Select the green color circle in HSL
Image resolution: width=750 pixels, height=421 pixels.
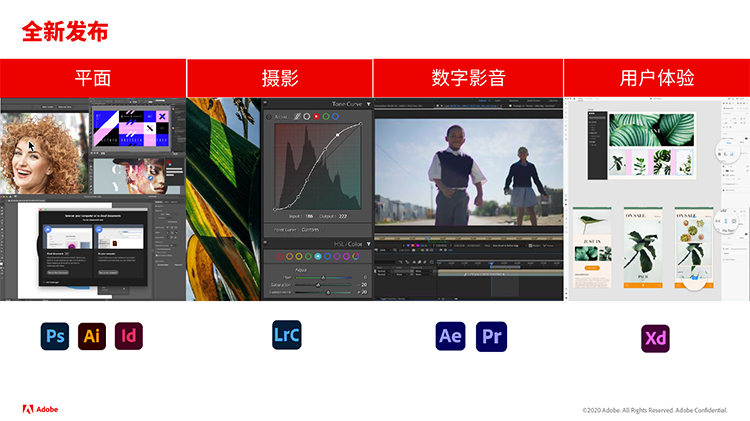(x=309, y=256)
